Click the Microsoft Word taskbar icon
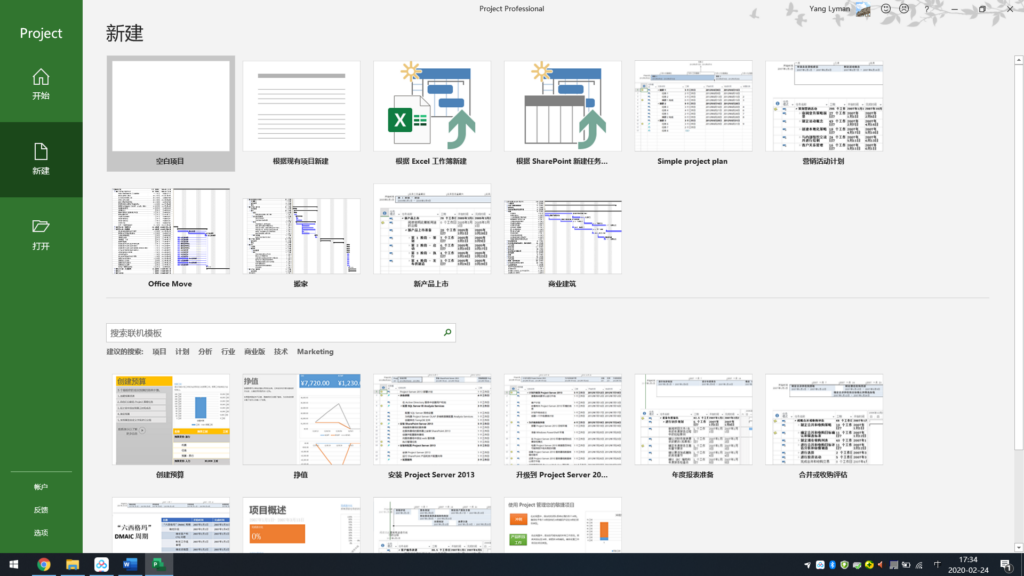Viewport: 1024px width, 576px height. 130,565
